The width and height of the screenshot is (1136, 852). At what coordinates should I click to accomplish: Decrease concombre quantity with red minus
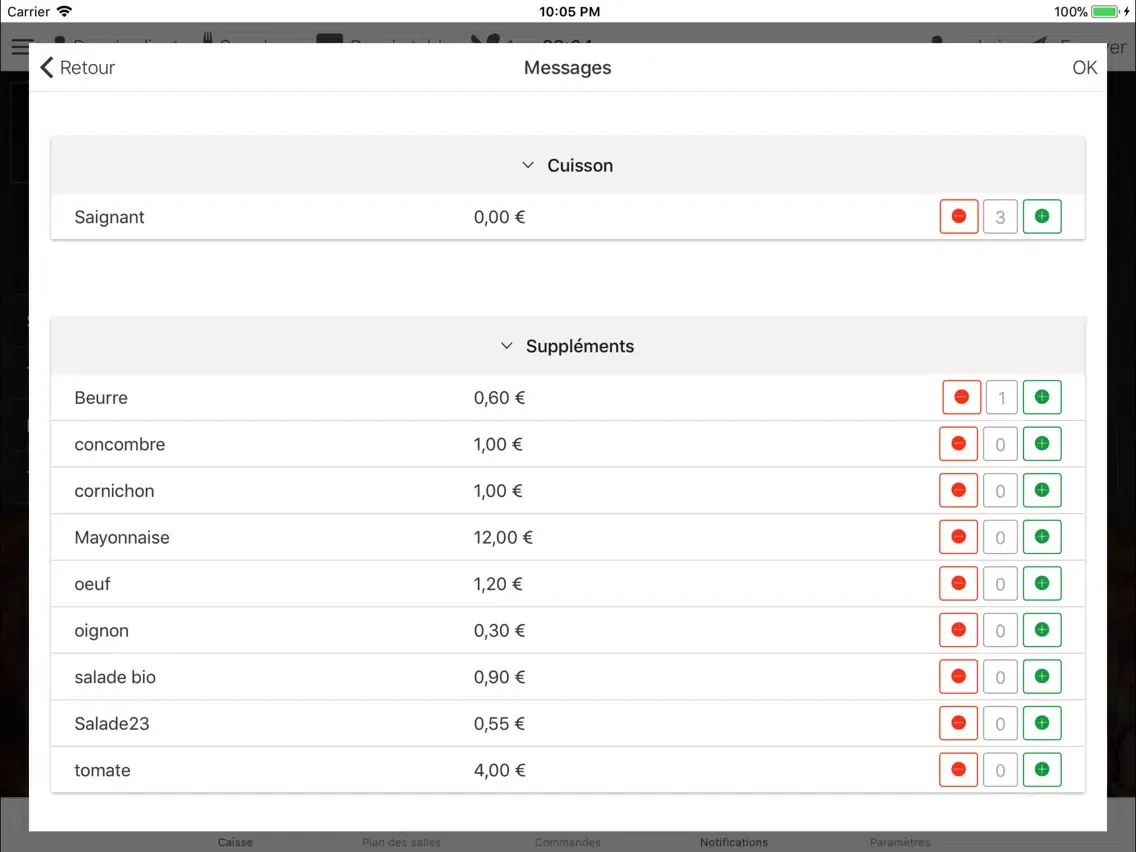coord(958,444)
